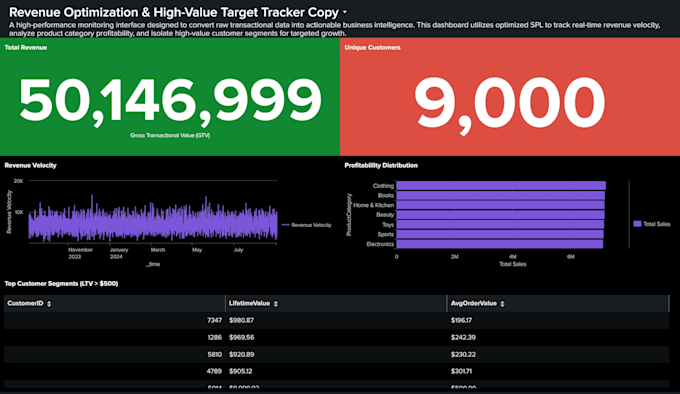Click CustomerID cell 4789
The image size is (680, 394).
point(214,371)
